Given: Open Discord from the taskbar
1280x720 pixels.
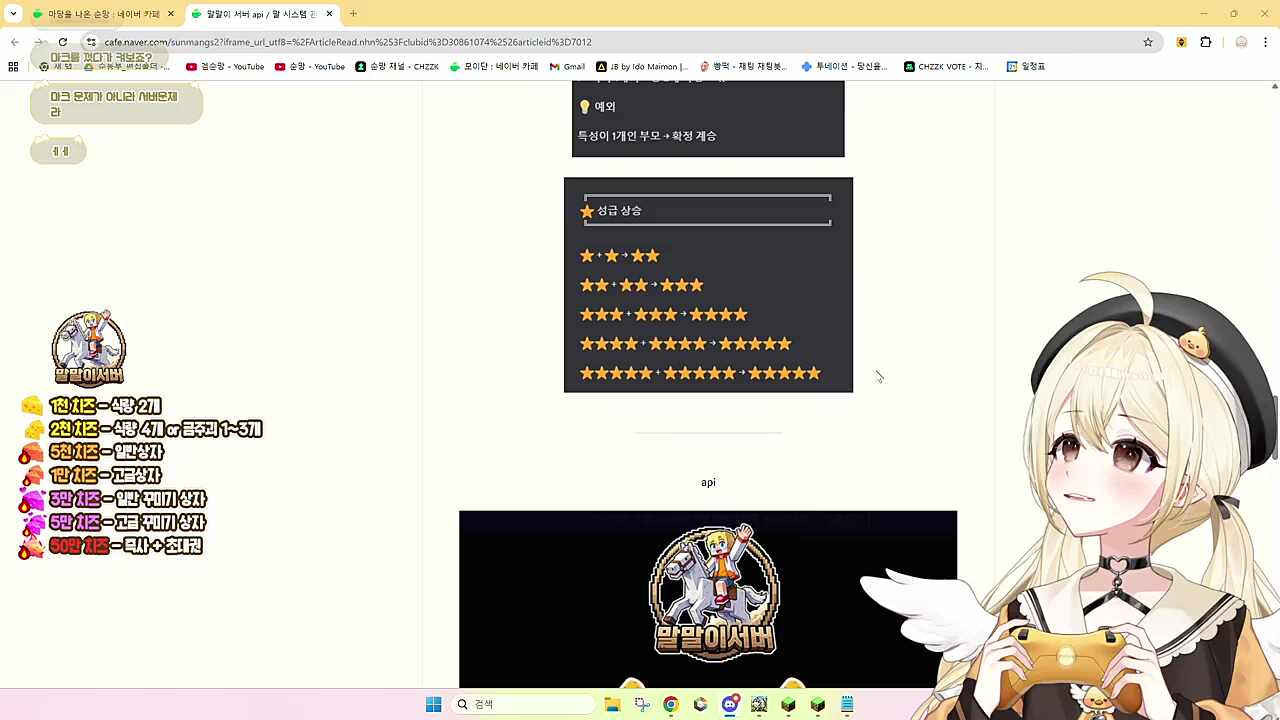Looking at the screenshot, I should pyautogui.click(x=730, y=705).
